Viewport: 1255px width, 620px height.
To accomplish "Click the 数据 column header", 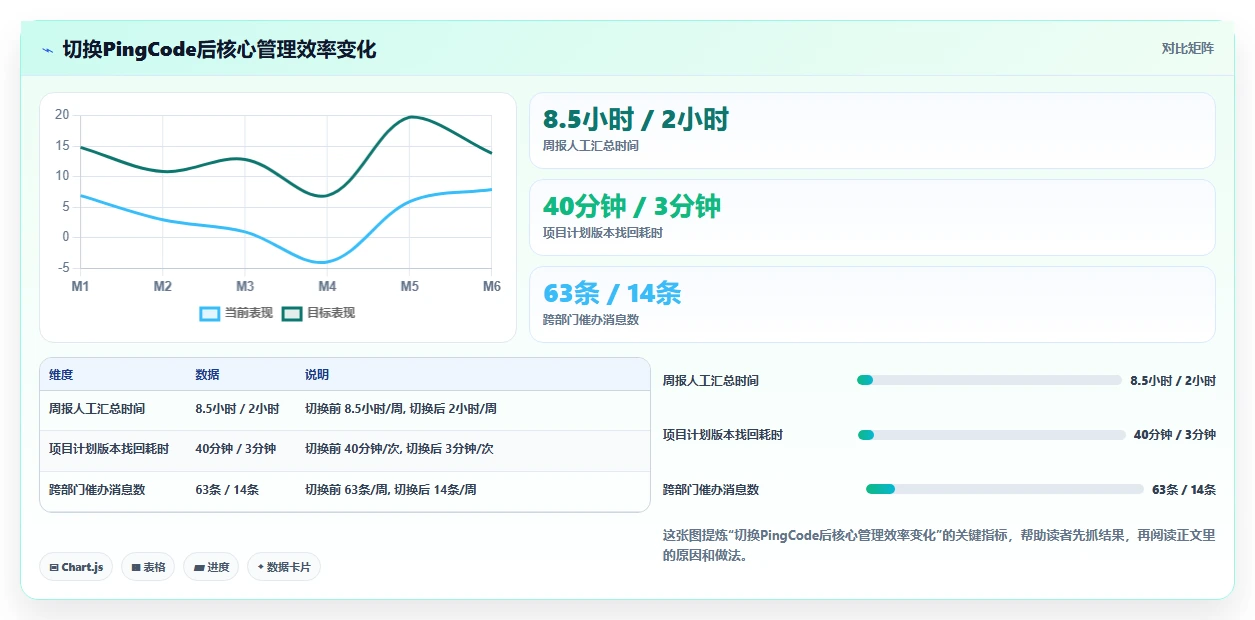I will click(207, 375).
